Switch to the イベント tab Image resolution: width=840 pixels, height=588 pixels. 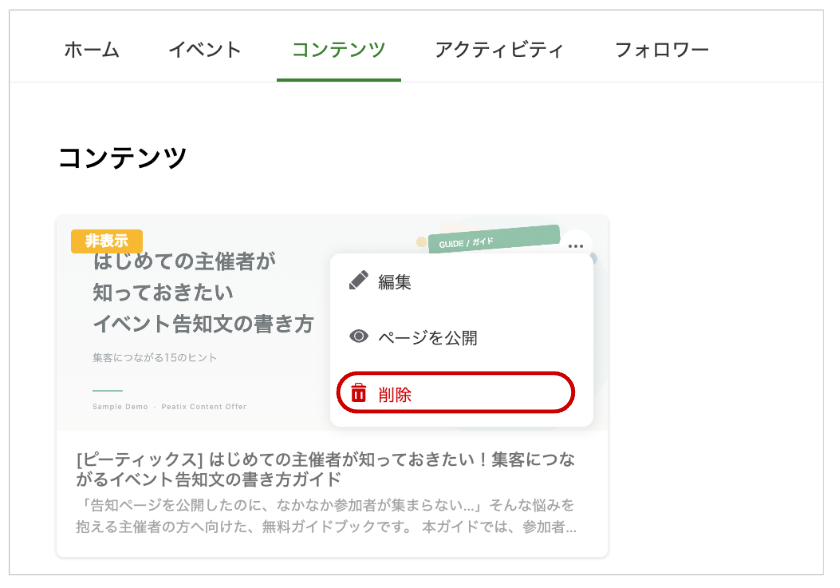[205, 50]
